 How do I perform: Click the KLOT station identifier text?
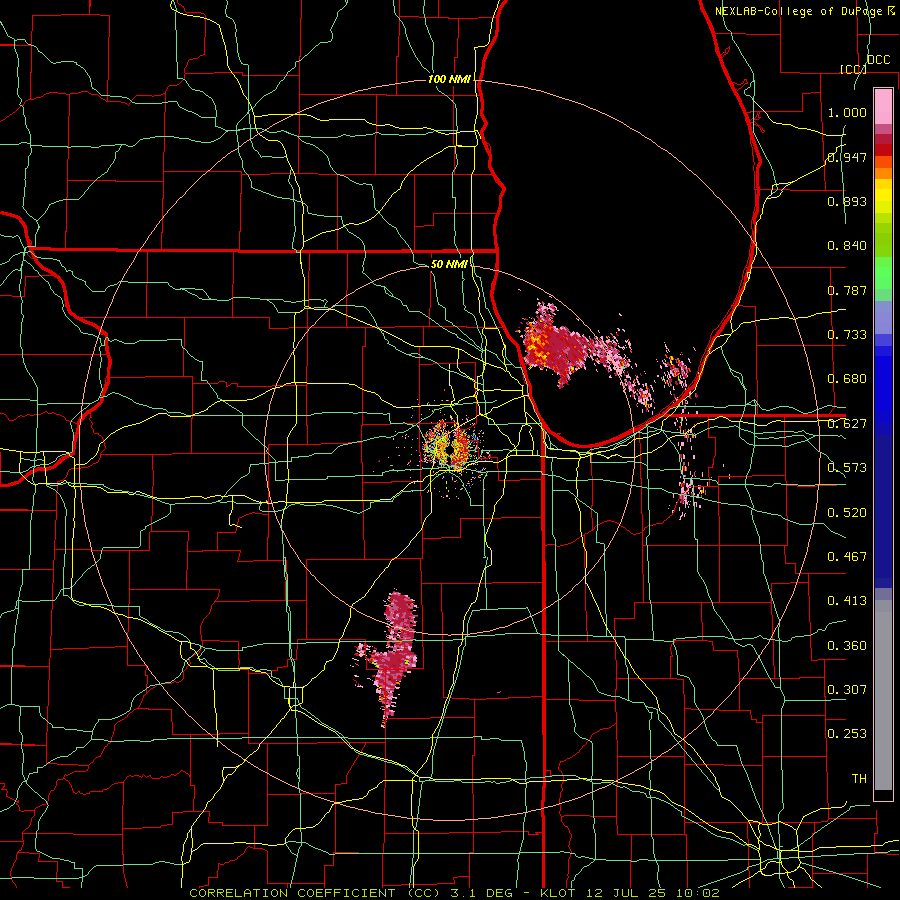tap(557, 893)
